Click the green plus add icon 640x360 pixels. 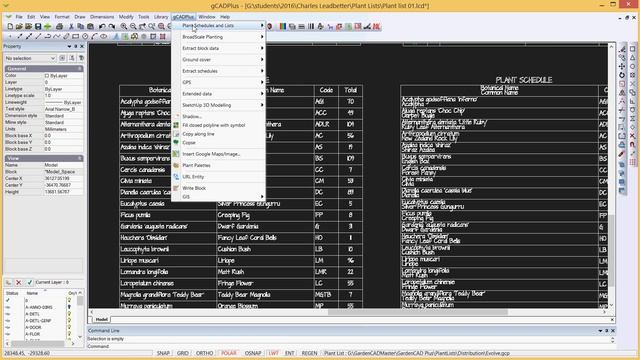click(48, 27)
